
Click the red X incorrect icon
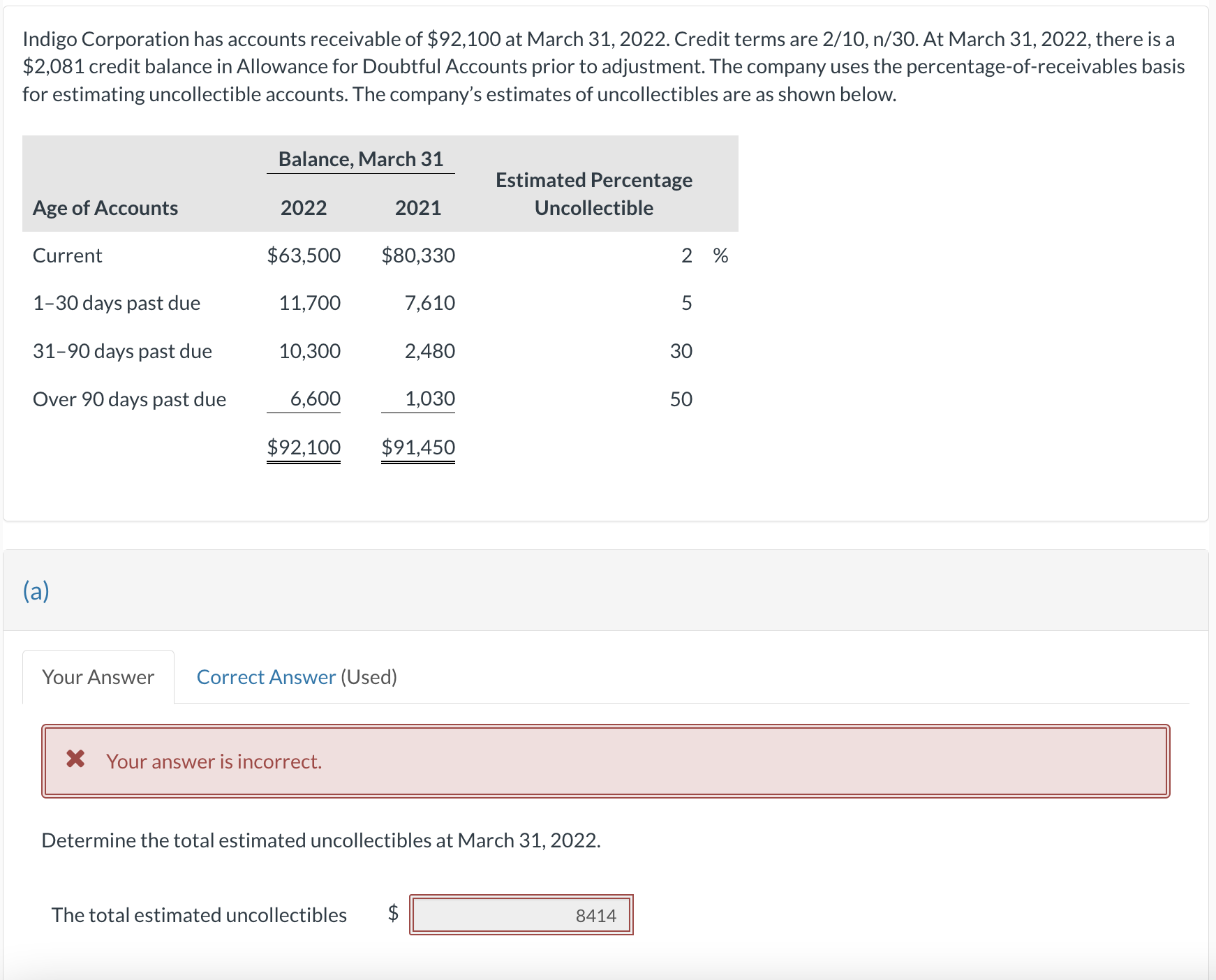(x=75, y=759)
